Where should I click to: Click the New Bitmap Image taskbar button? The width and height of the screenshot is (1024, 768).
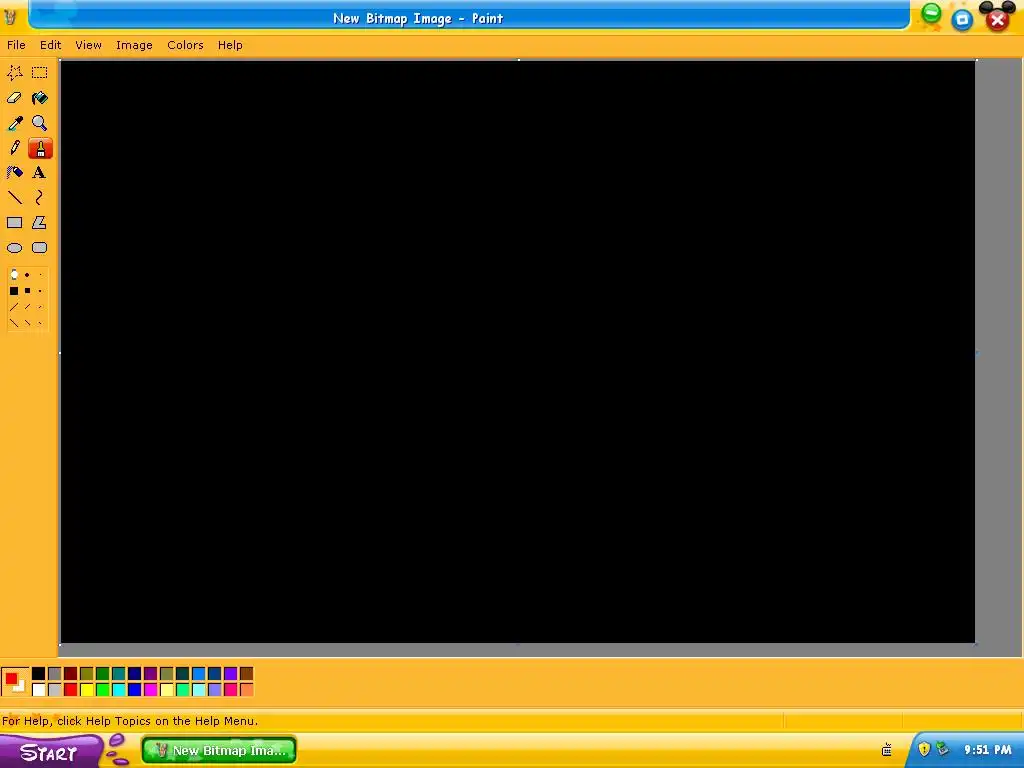pyautogui.click(x=219, y=750)
